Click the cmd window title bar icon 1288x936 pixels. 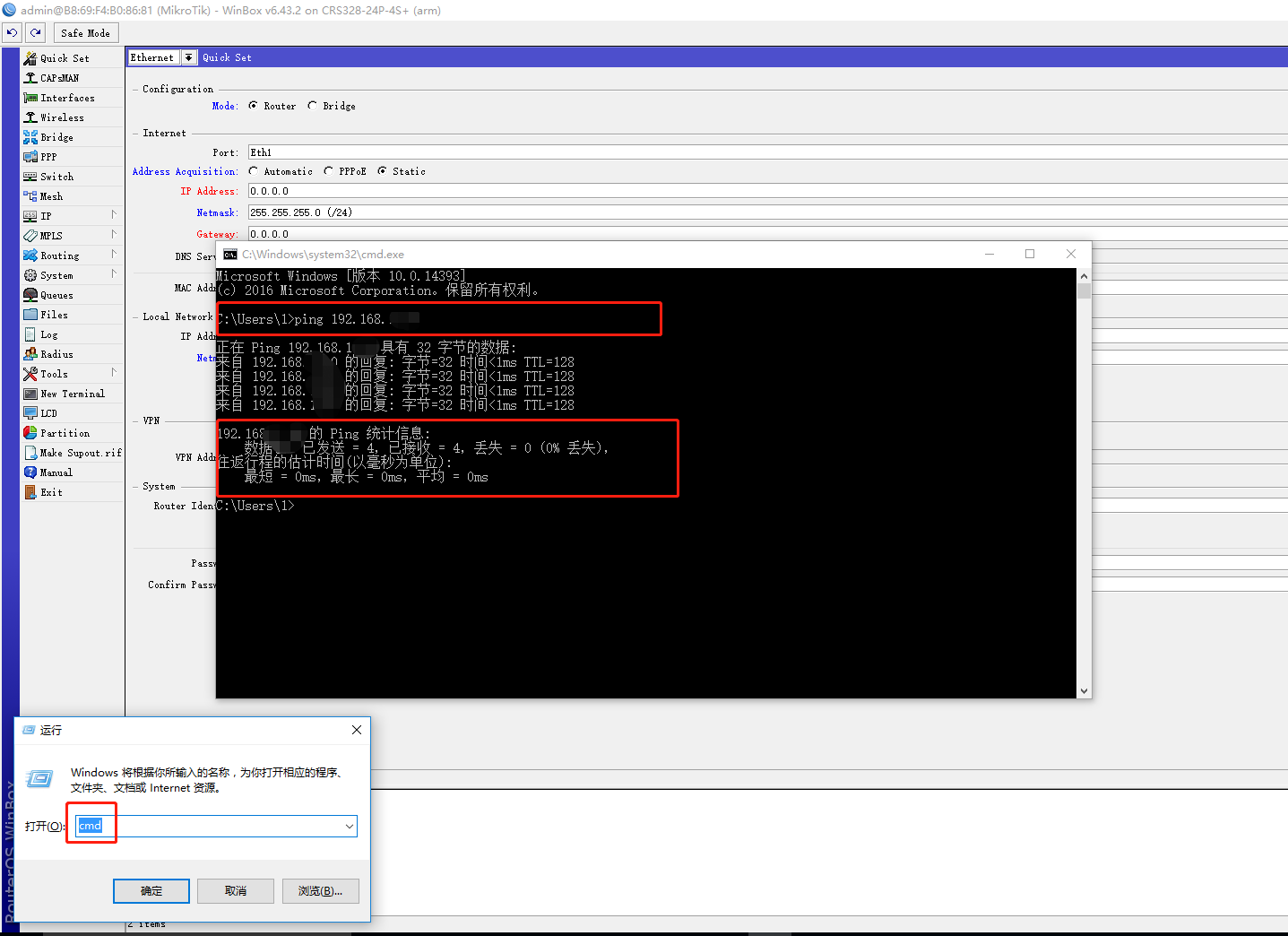(x=230, y=255)
